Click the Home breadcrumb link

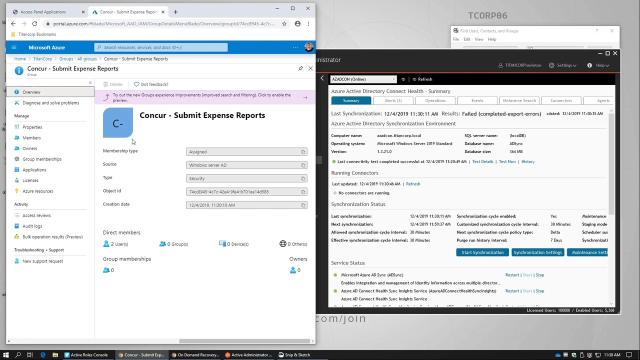coord(20,59)
